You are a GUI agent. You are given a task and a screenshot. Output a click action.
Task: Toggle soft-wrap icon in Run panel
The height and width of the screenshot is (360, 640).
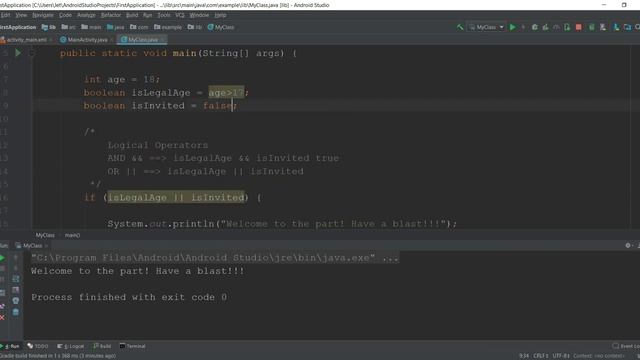tap(16, 279)
